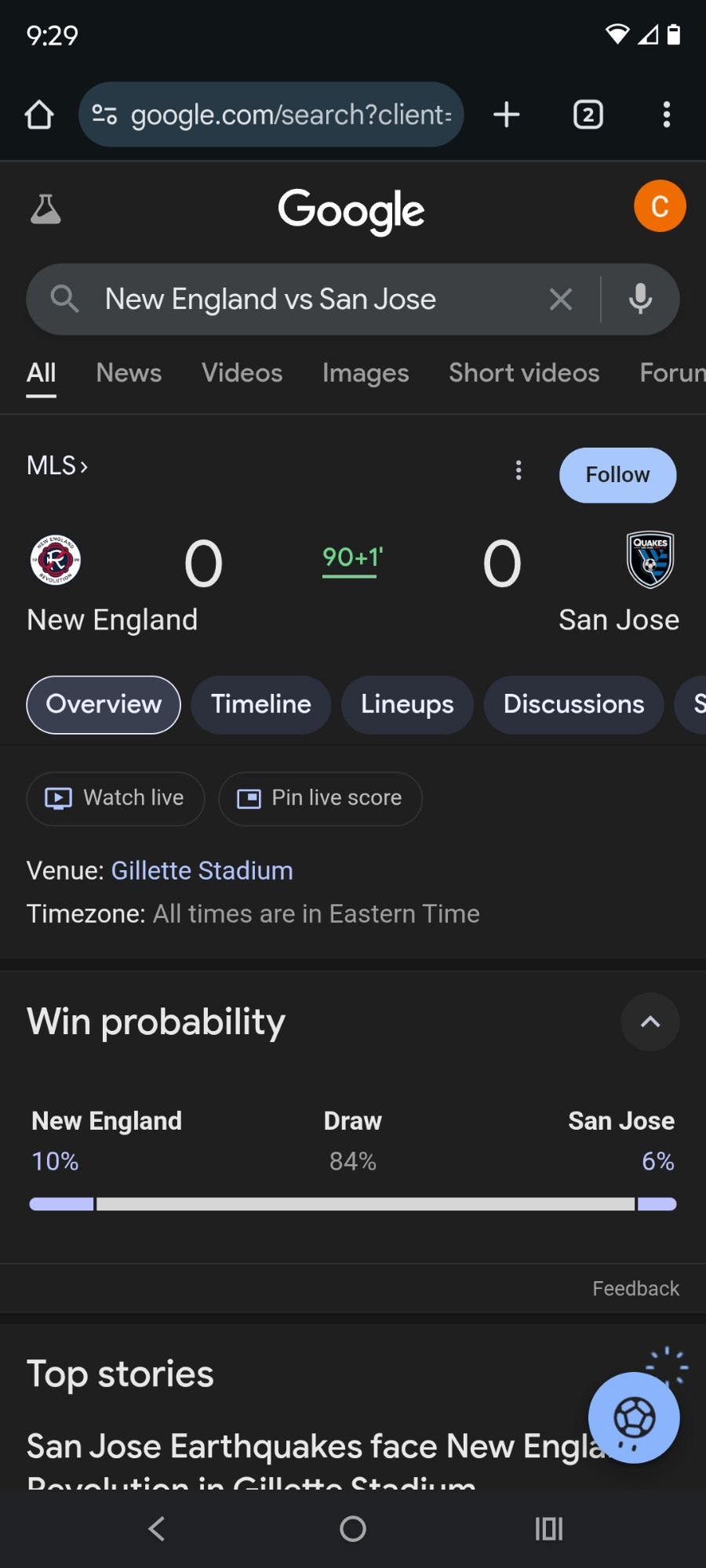706x1568 pixels.
Task: Tap the floating soccer ball button
Action: [634, 1417]
